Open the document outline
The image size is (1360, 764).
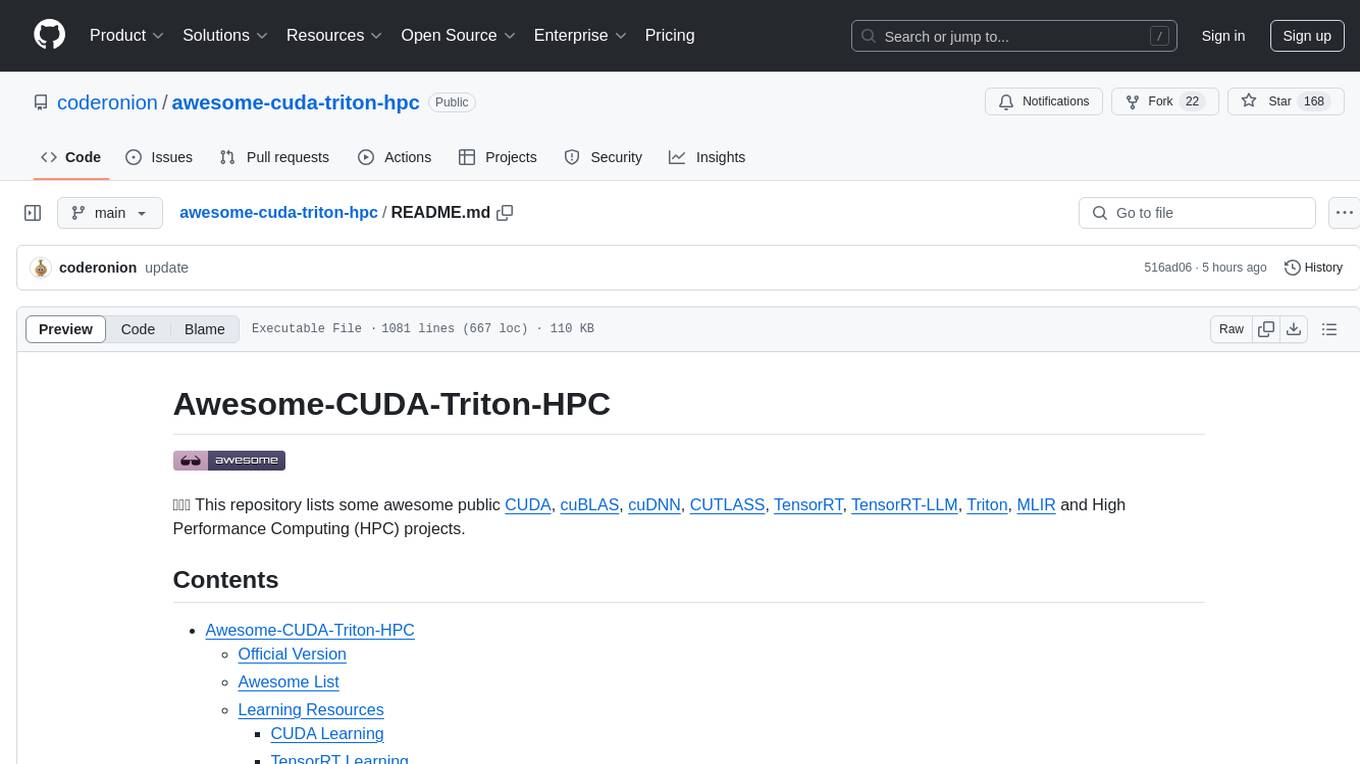click(1329, 329)
